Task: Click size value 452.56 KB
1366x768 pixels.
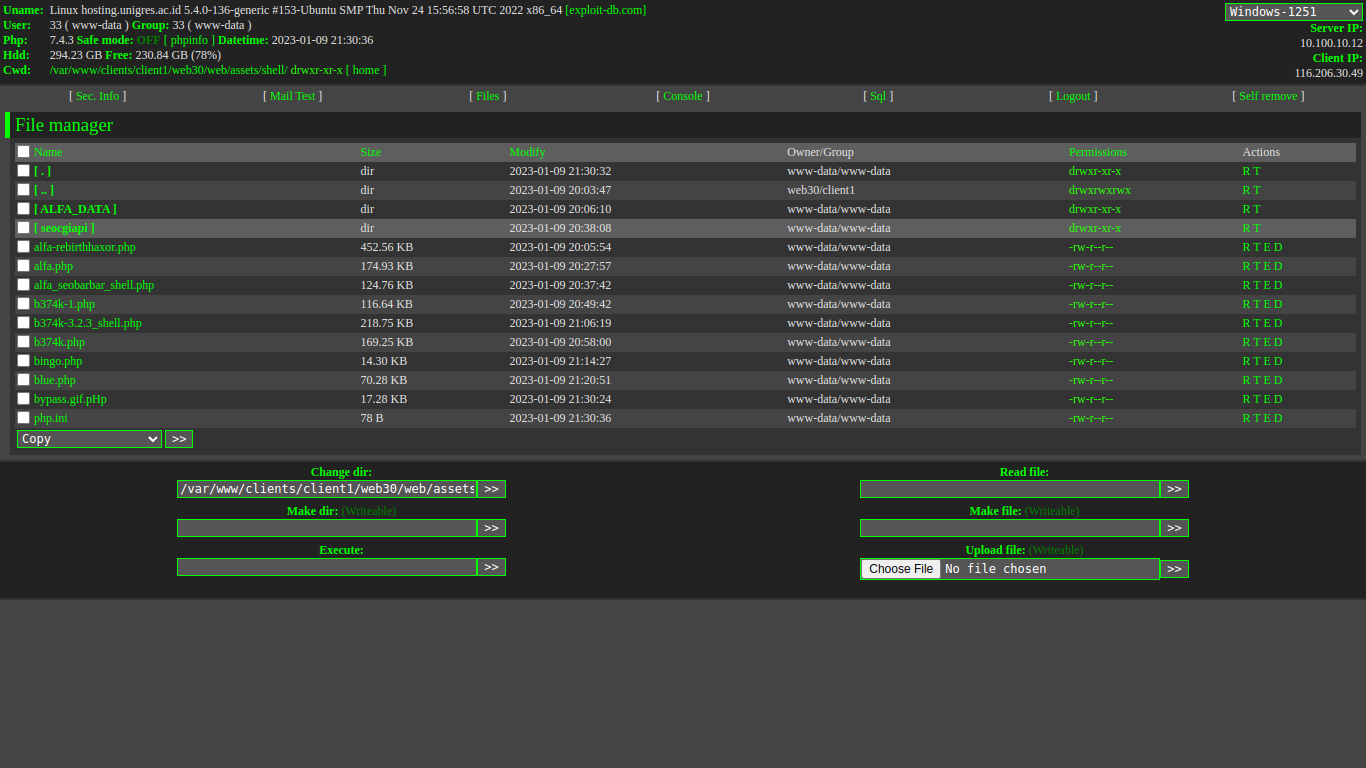Action: [387, 247]
